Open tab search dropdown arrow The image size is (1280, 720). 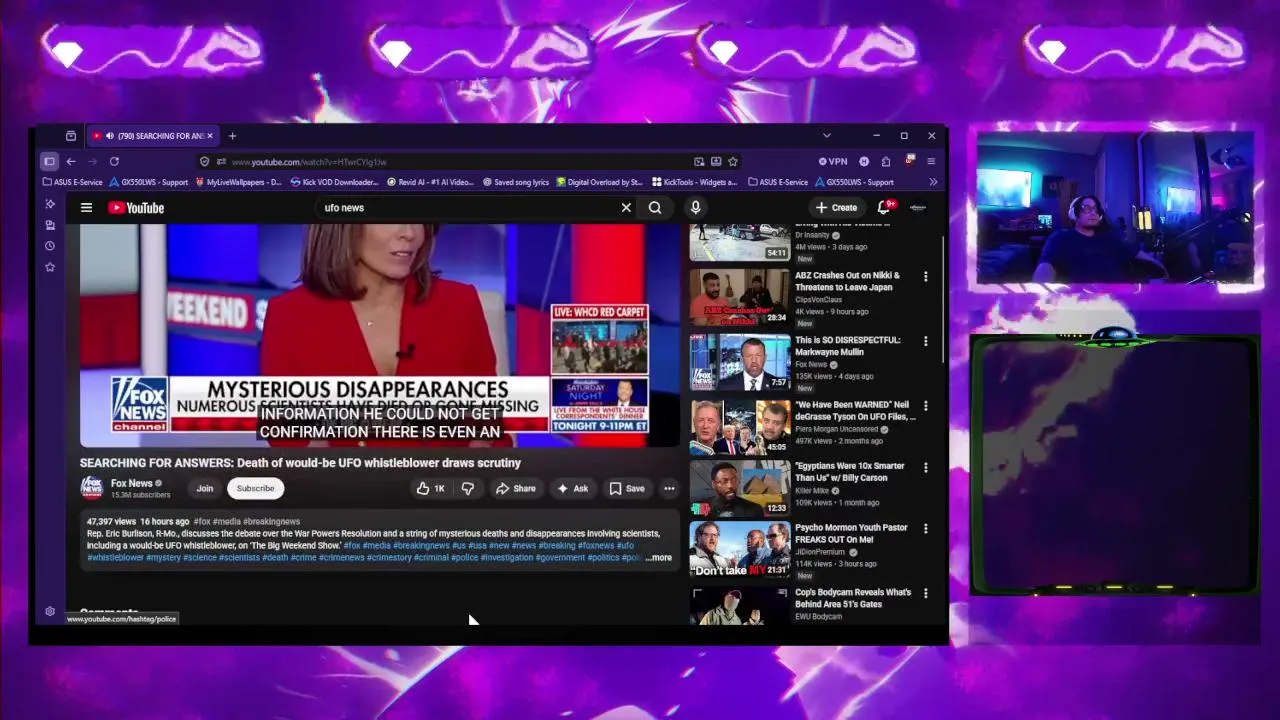[826, 136]
